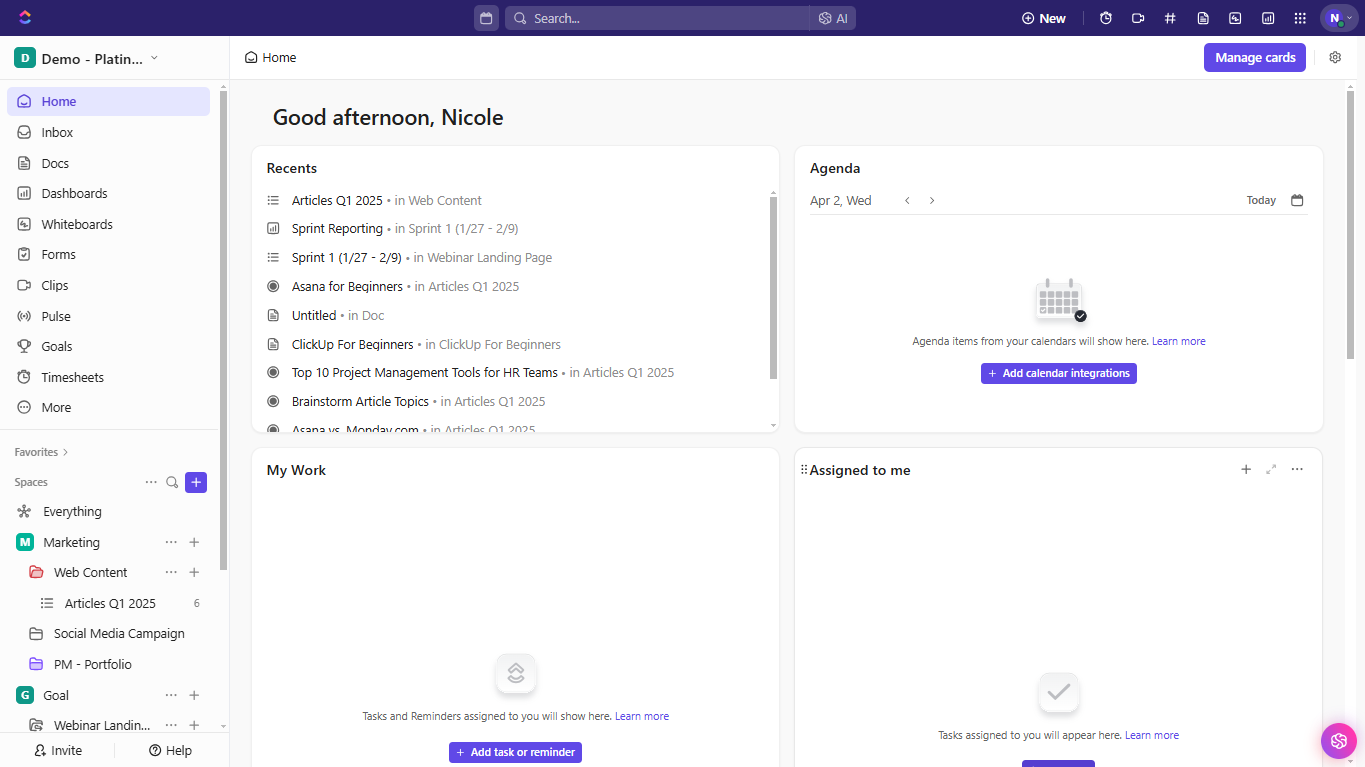
Task: Click More in the sidebar
Action: (108, 407)
